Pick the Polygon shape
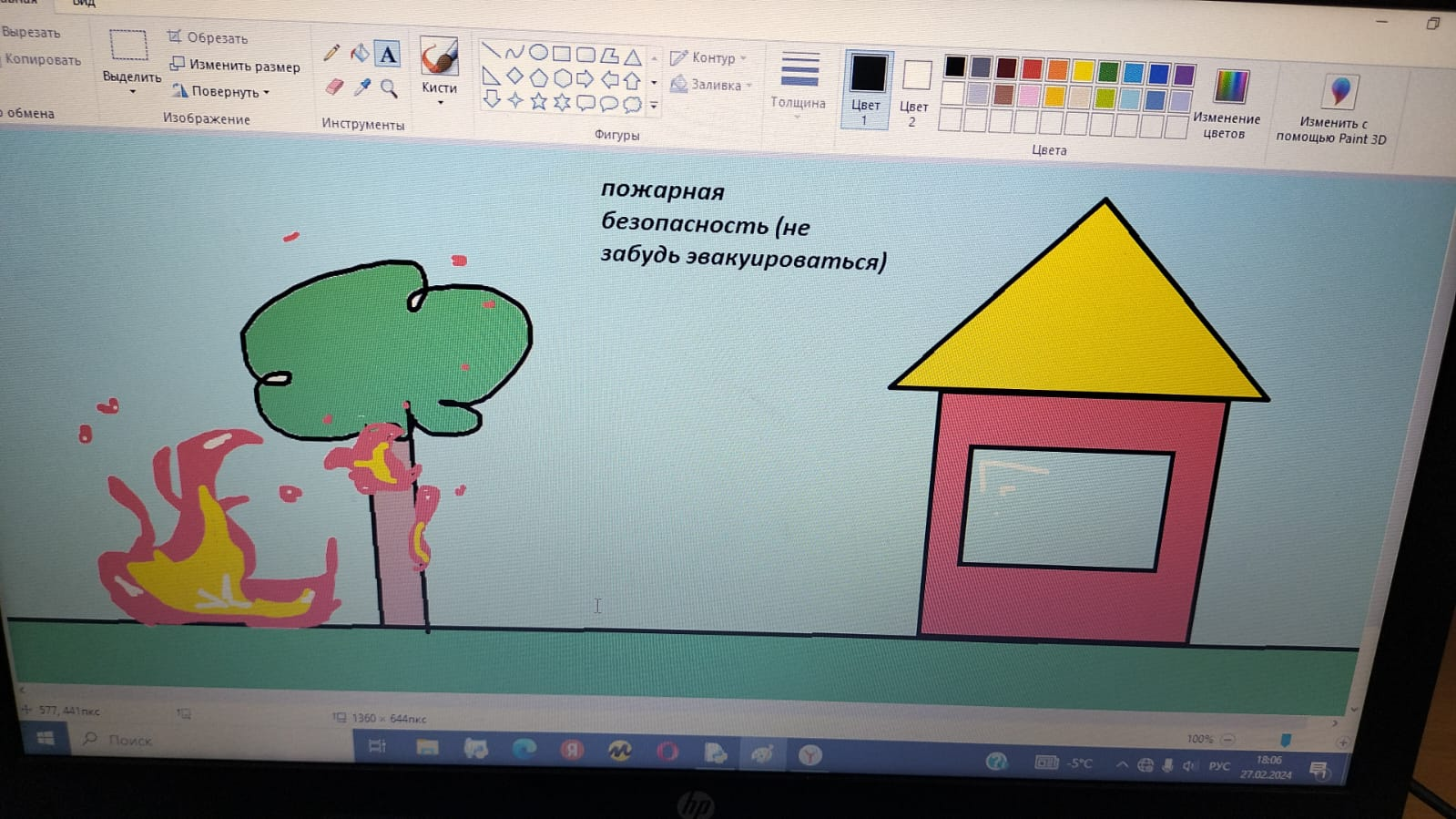 click(609, 56)
